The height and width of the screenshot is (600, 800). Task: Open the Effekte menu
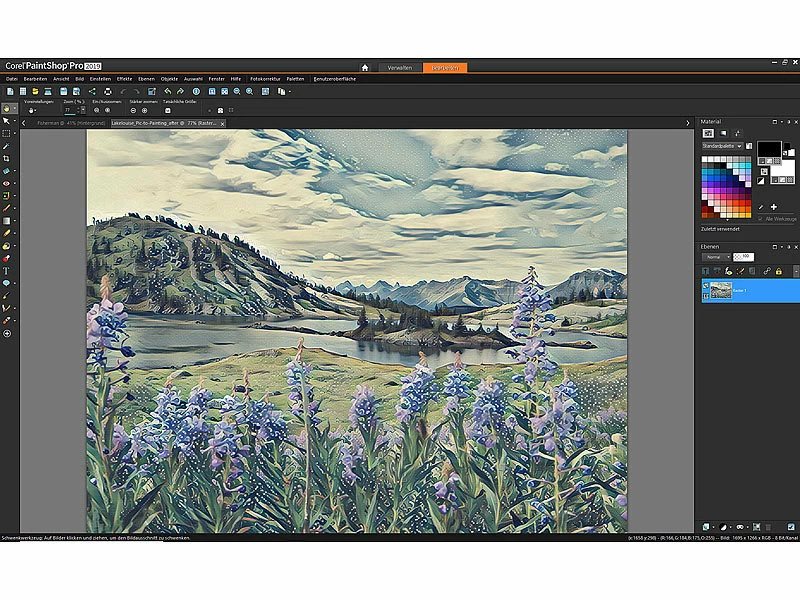tap(124, 78)
